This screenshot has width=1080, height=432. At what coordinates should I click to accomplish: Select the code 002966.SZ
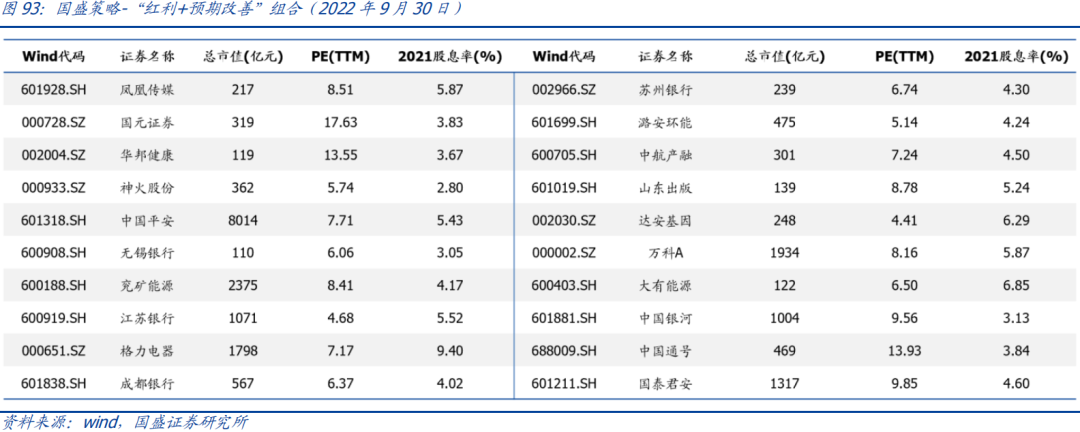564,90
